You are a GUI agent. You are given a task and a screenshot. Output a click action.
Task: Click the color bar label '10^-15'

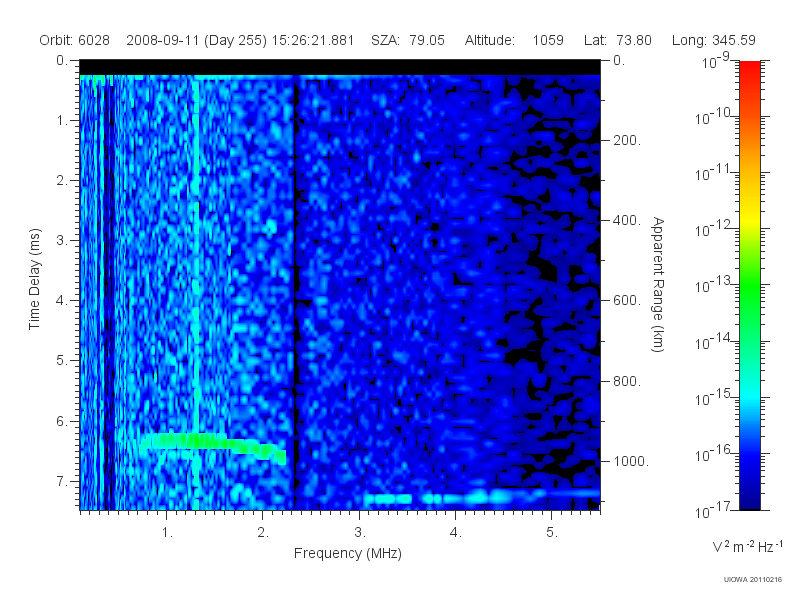point(713,397)
